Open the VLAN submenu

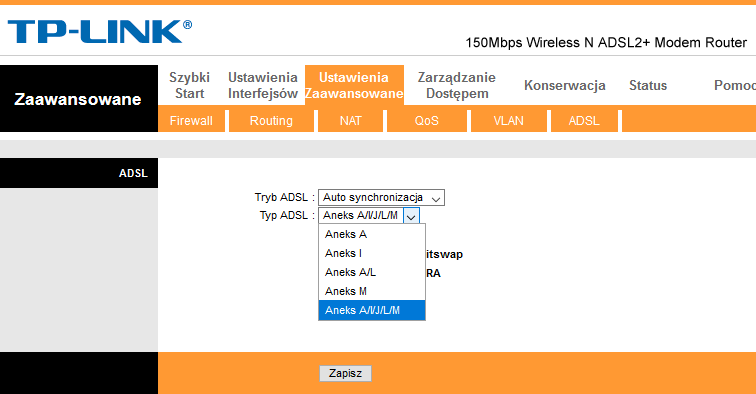[508, 121]
